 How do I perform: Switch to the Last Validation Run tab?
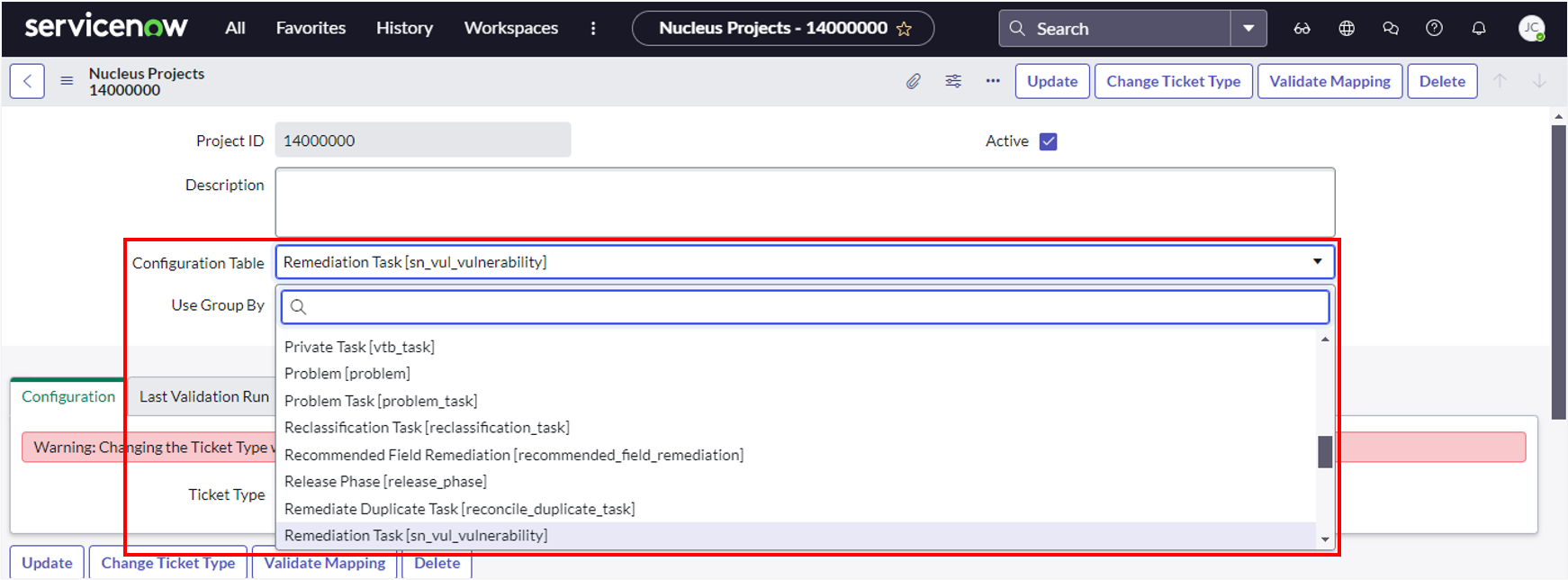pyautogui.click(x=204, y=396)
